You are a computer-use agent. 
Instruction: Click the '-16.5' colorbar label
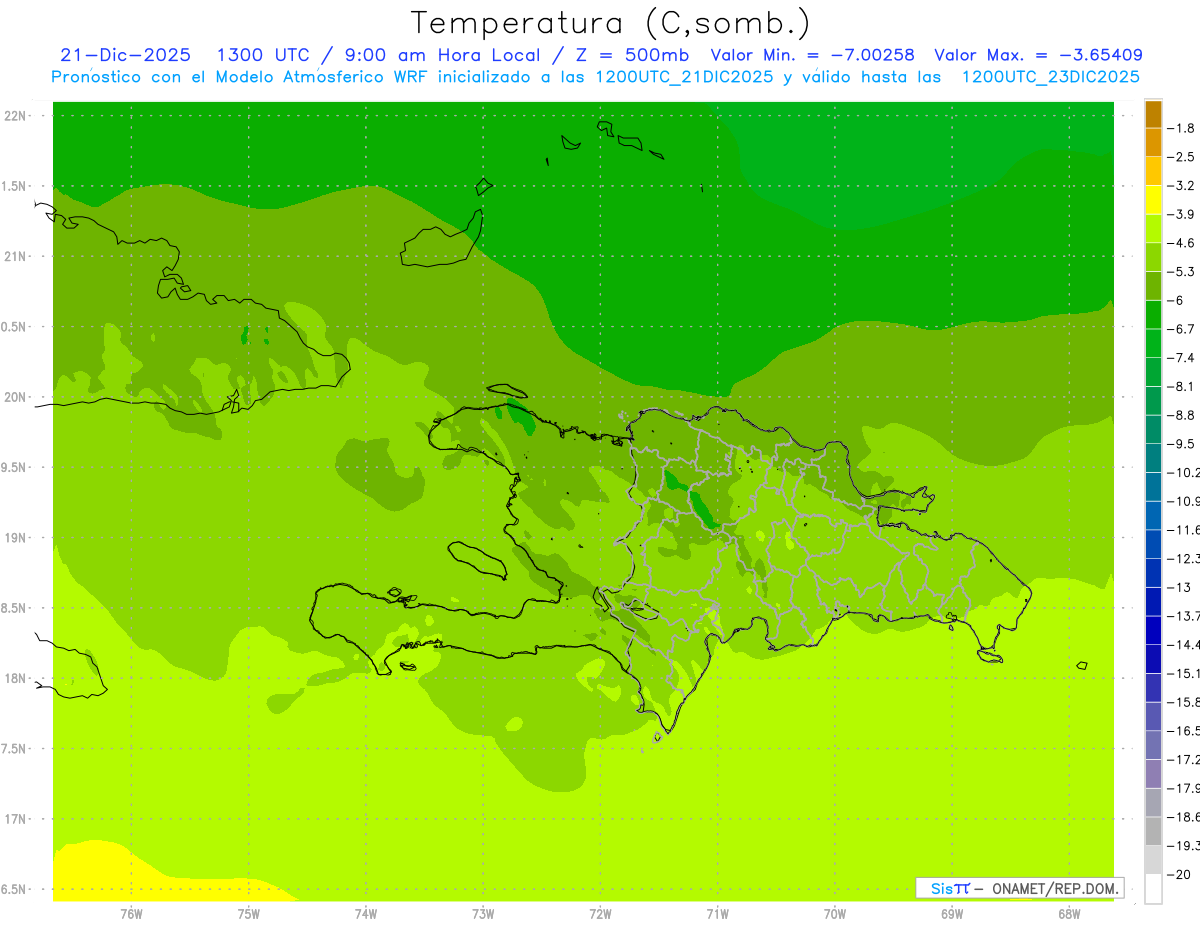pyautogui.click(x=1184, y=731)
